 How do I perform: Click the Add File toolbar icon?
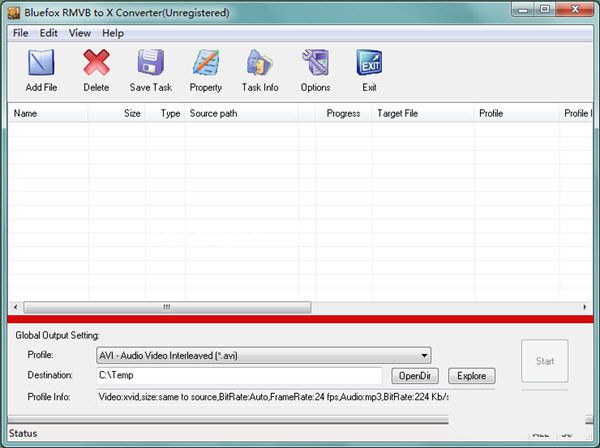click(x=41, y=62)
